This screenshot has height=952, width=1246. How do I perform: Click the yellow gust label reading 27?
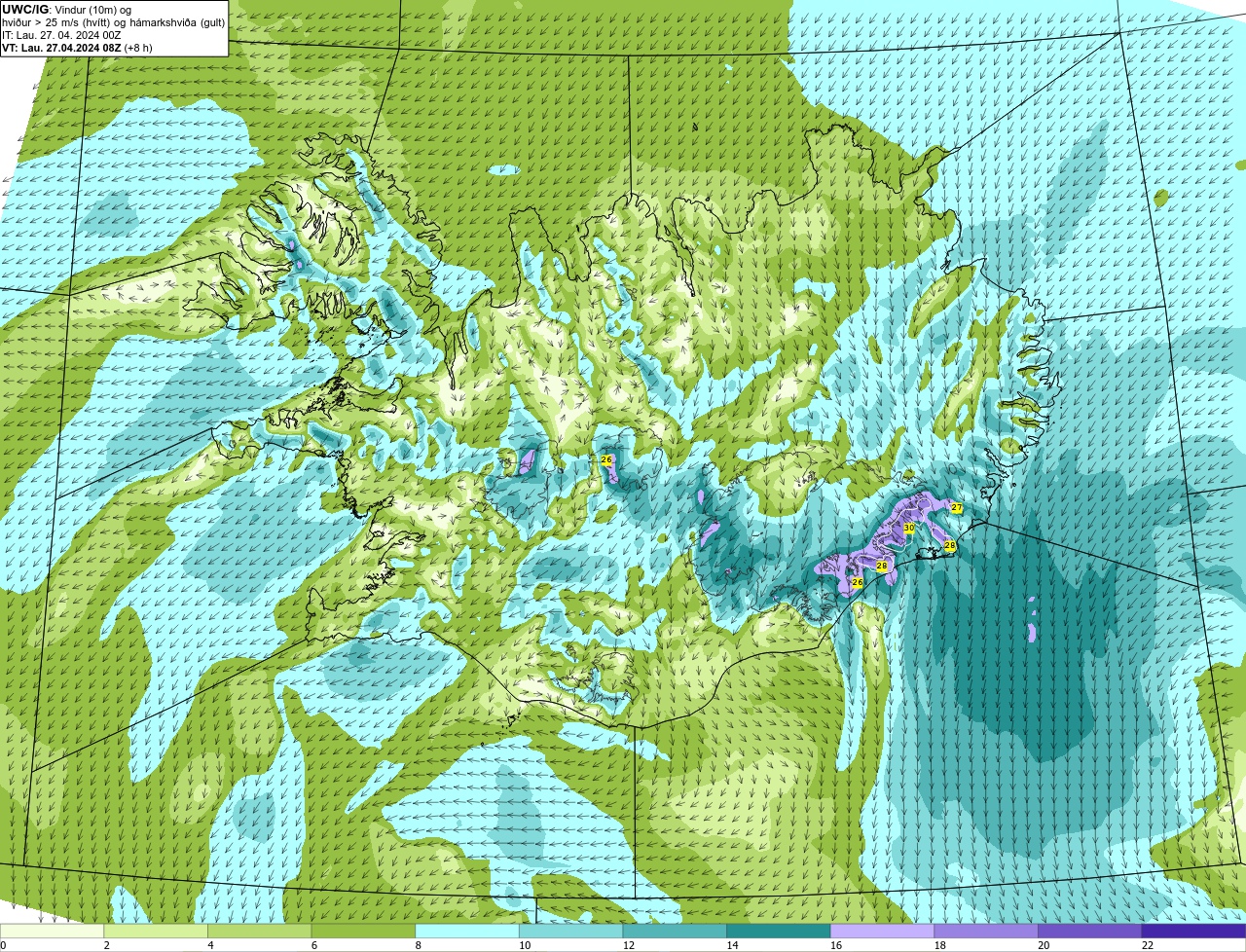click(957, 508)
